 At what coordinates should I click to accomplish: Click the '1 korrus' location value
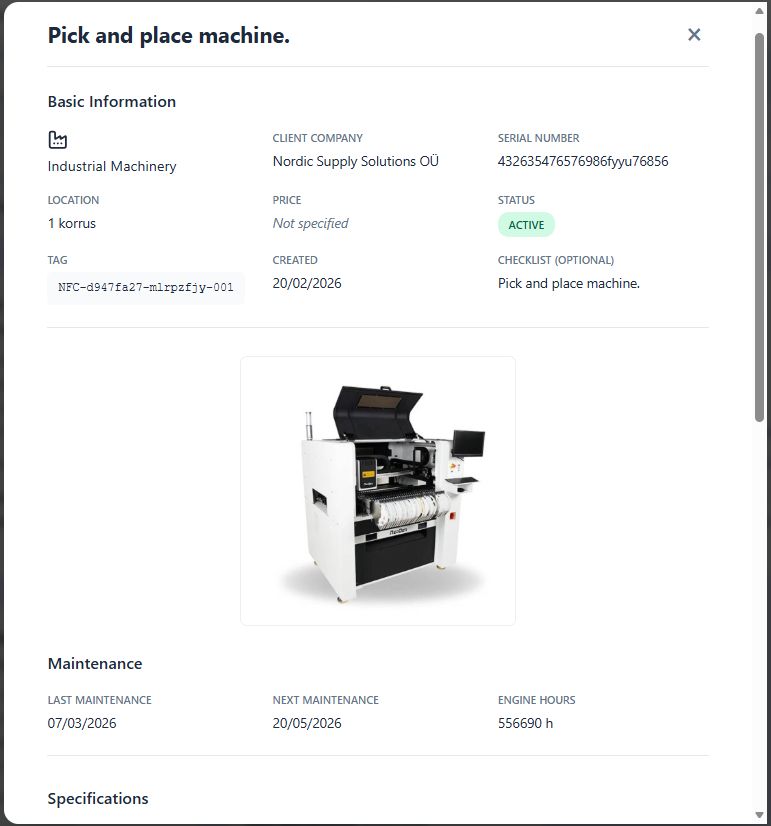click(72, 224)
